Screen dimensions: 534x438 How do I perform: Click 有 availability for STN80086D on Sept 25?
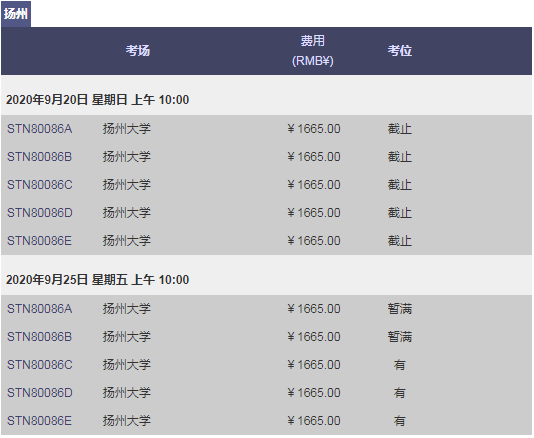tap(399, 393)
